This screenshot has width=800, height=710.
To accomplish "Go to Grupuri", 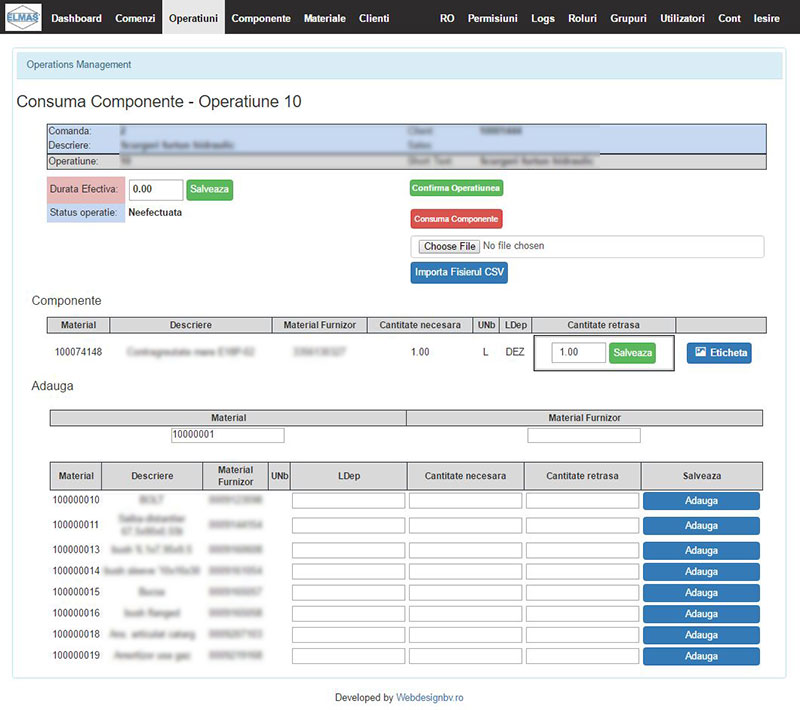I will pos(628,18).
